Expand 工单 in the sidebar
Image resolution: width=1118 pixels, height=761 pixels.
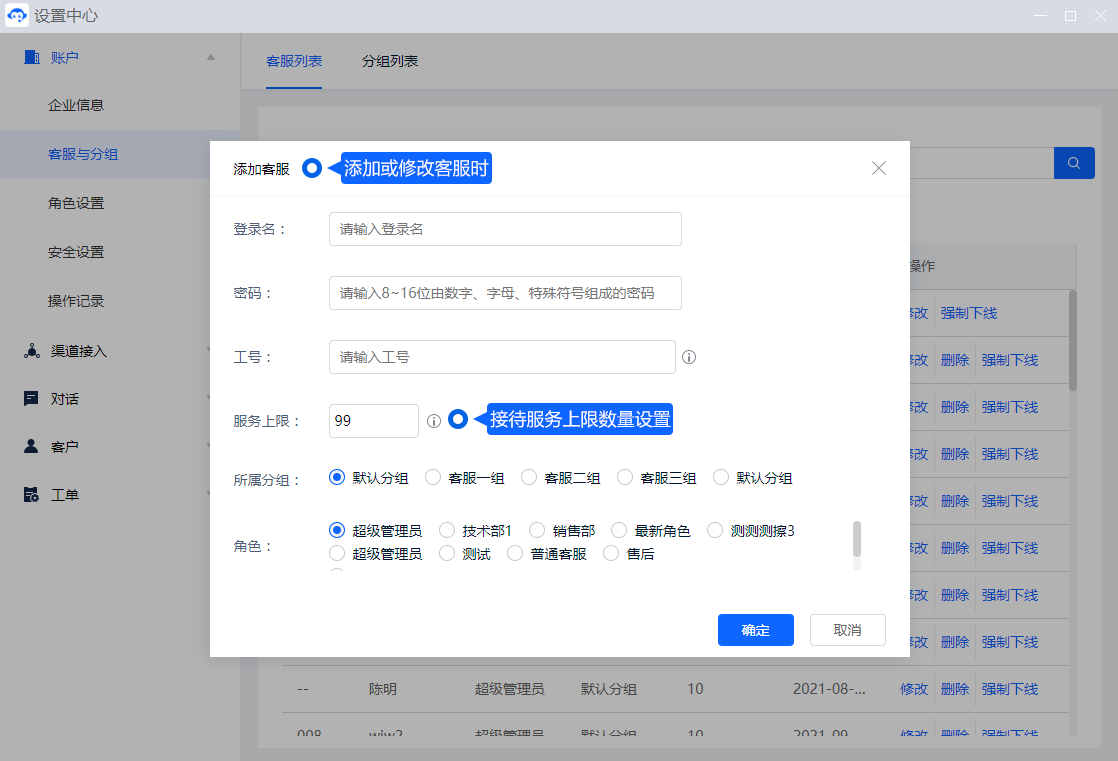click(x=64, y=494)
